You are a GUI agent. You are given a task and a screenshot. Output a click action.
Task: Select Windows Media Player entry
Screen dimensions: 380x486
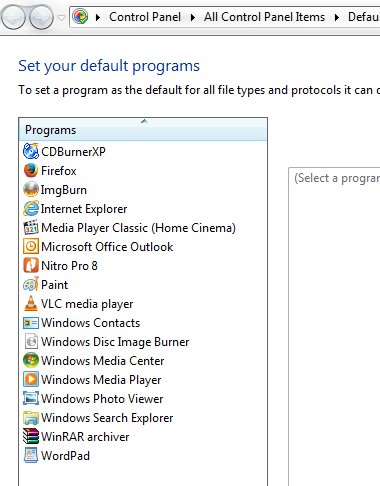coord(101,380)
